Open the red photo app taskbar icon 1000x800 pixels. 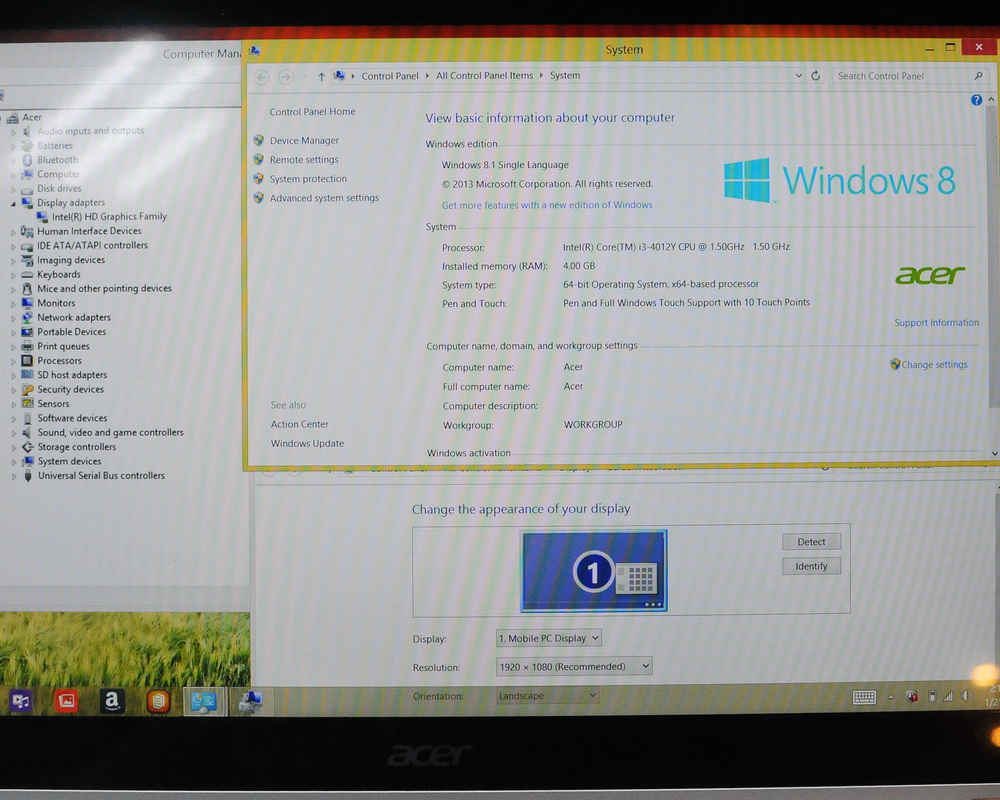click(x=66, y=701)
